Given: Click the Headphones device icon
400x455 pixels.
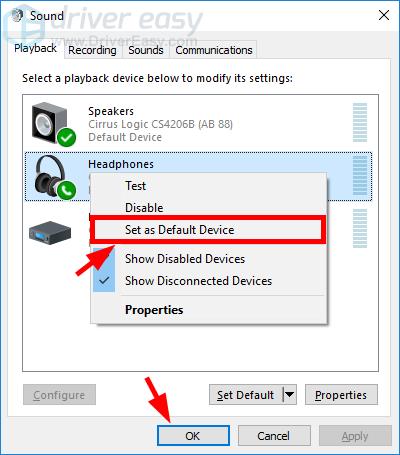Looking at the screenshot, I should [x=55, y=177].
